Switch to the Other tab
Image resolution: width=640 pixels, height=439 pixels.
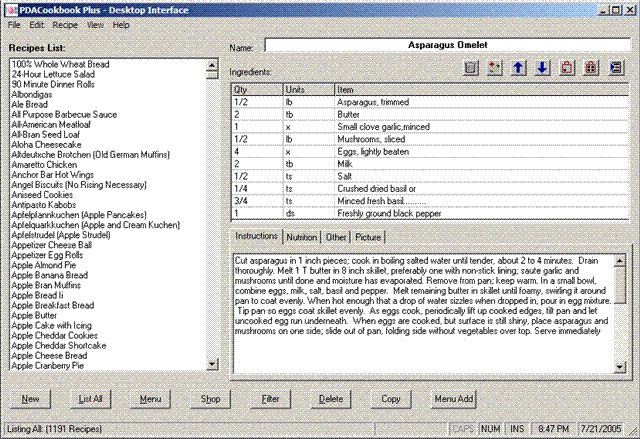point(336,237)
